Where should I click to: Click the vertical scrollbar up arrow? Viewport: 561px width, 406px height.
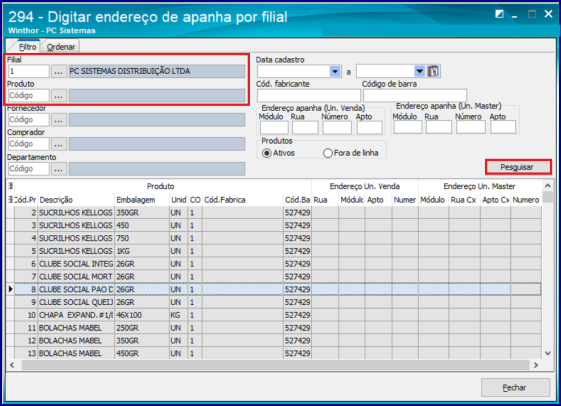(547, 186)
